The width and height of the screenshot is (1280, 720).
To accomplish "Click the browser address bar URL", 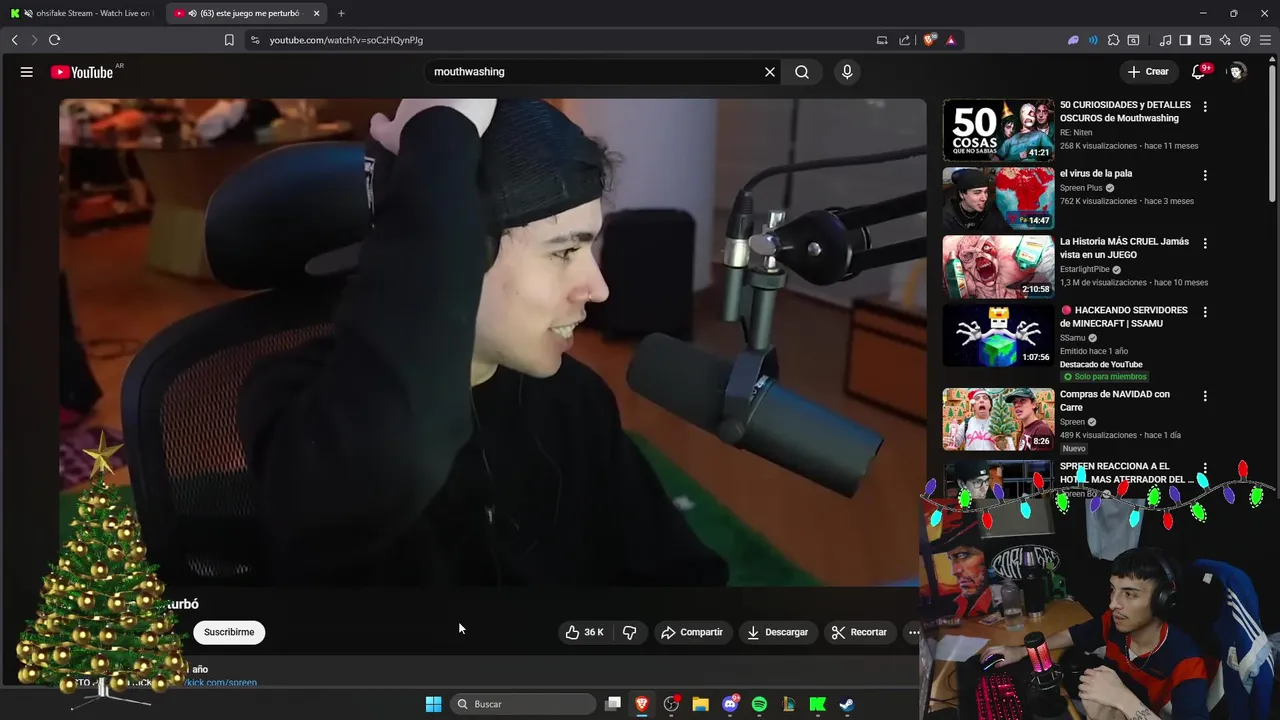I will [346, 40].
